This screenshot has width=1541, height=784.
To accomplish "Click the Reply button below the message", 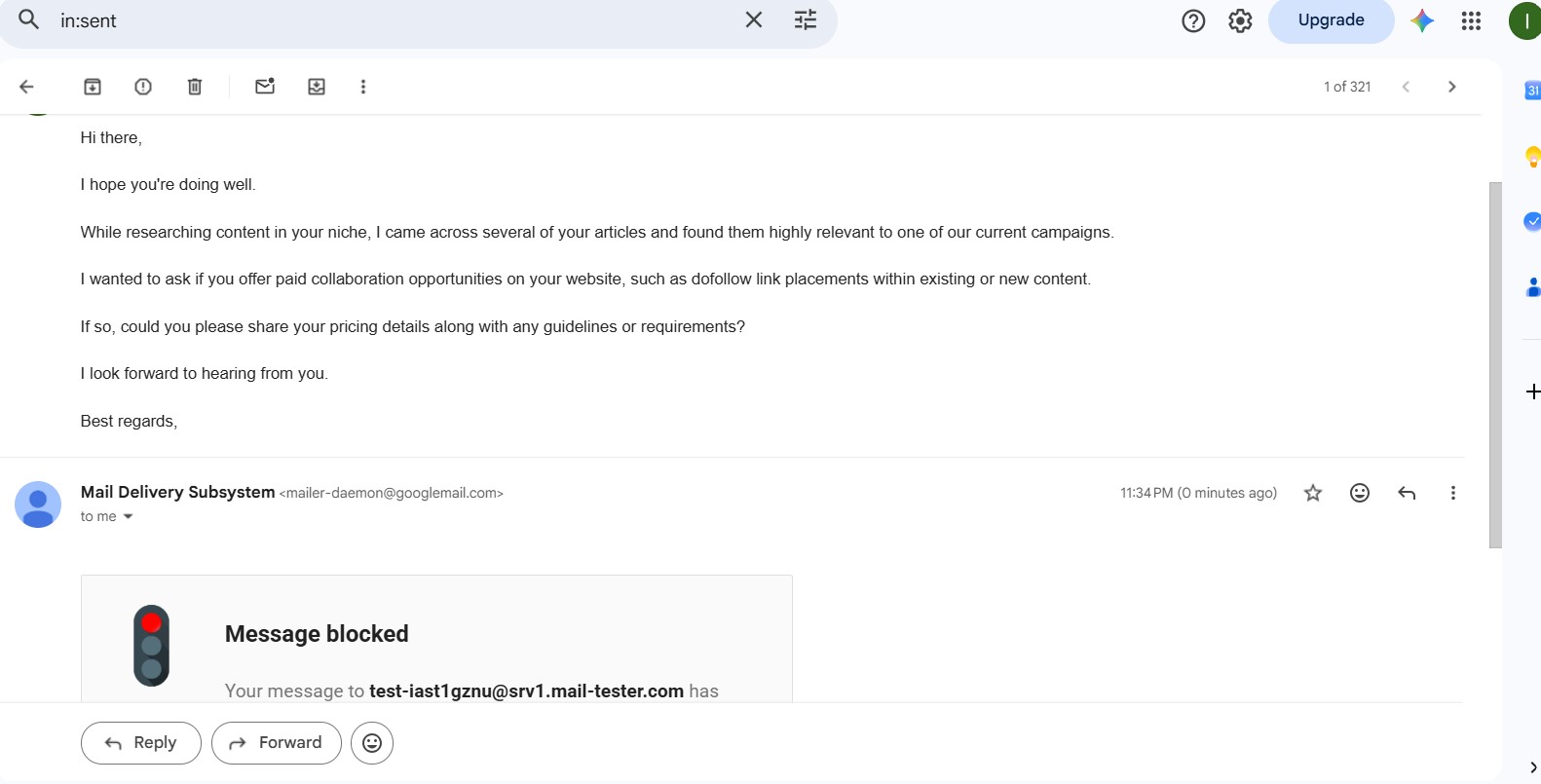I will pyautogui.click(x=141, y=743).
